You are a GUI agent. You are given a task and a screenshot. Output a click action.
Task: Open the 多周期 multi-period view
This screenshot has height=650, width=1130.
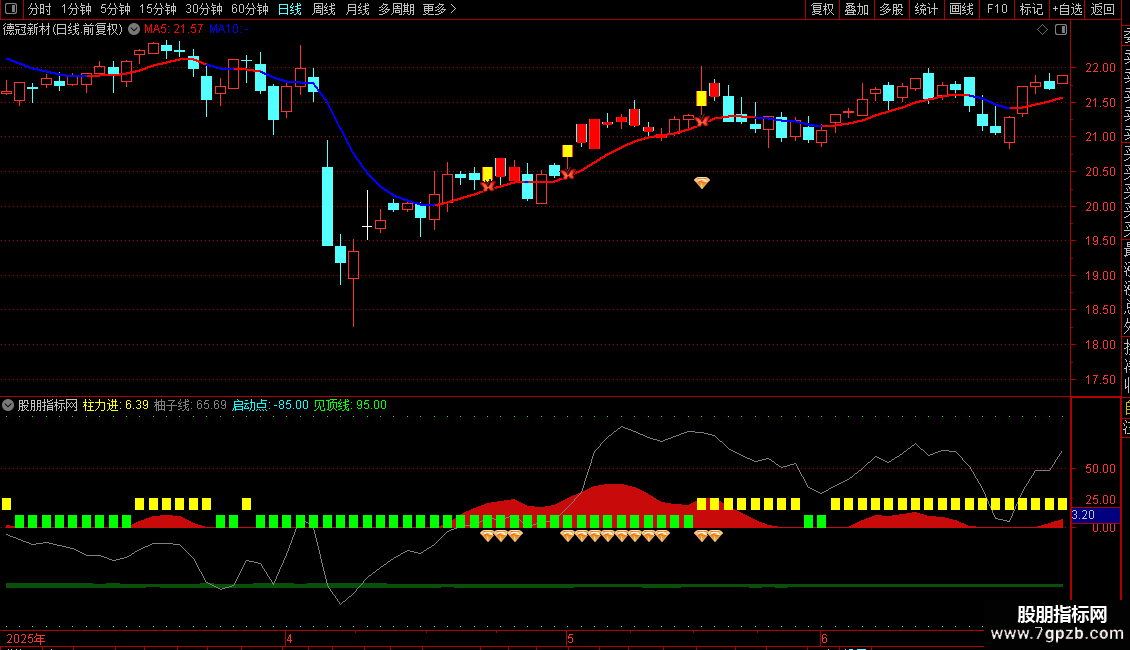coord(396,9)
